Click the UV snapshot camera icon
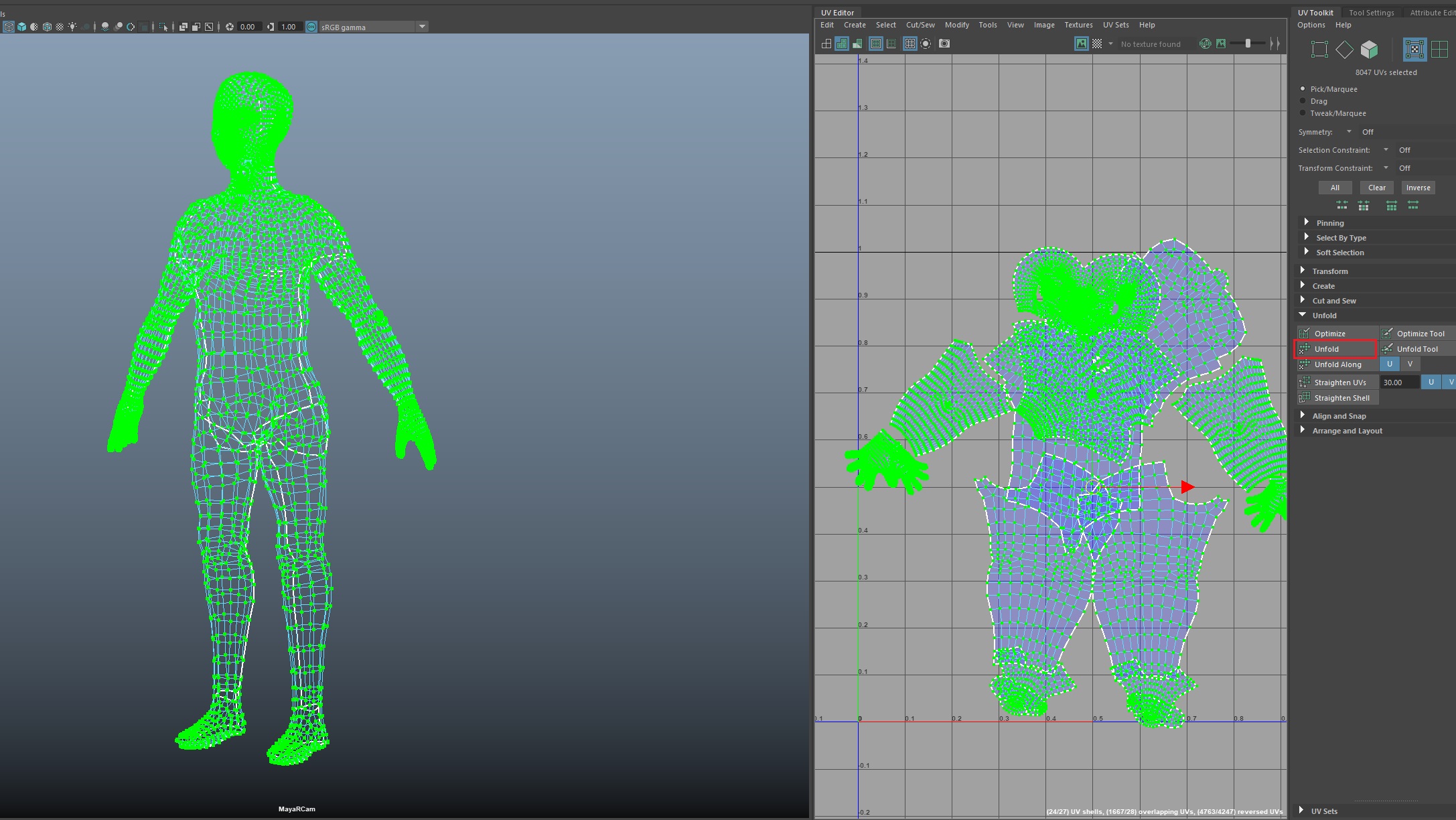The height and width of the screenshot is (820, 1456). (x=944, y=44)
